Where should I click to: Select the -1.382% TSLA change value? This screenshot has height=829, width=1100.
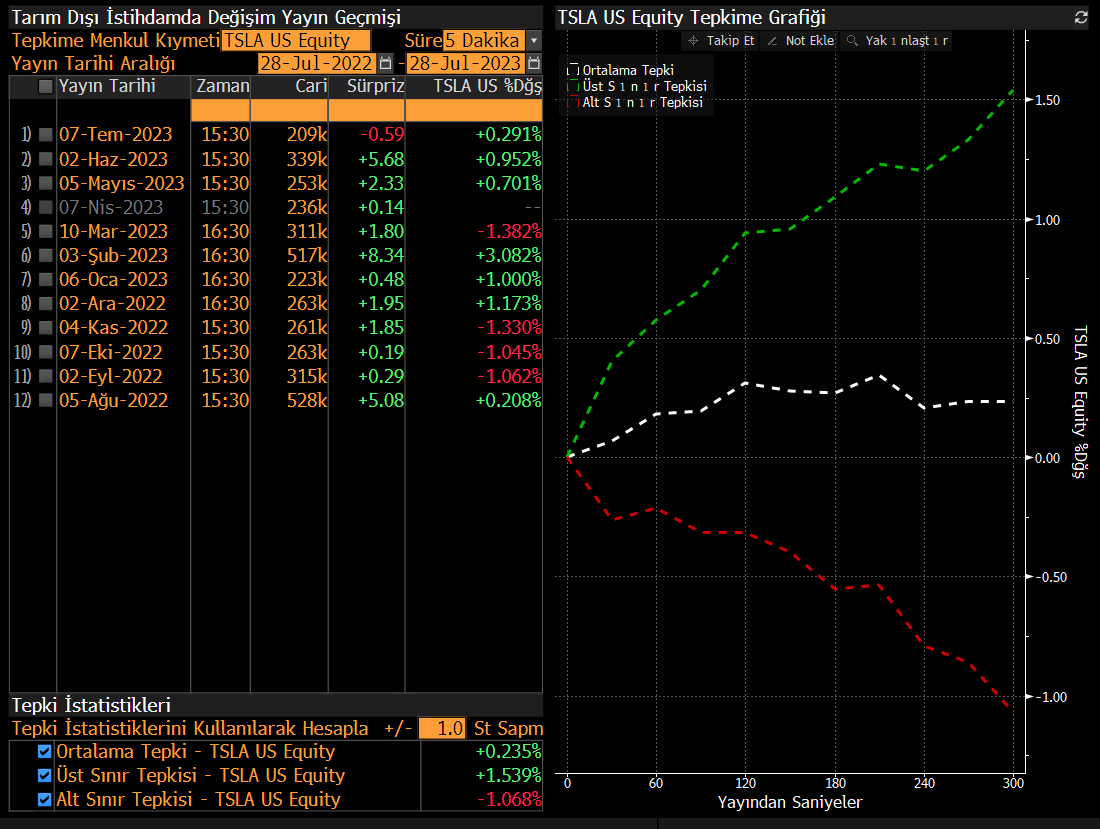tap(510, 231)
